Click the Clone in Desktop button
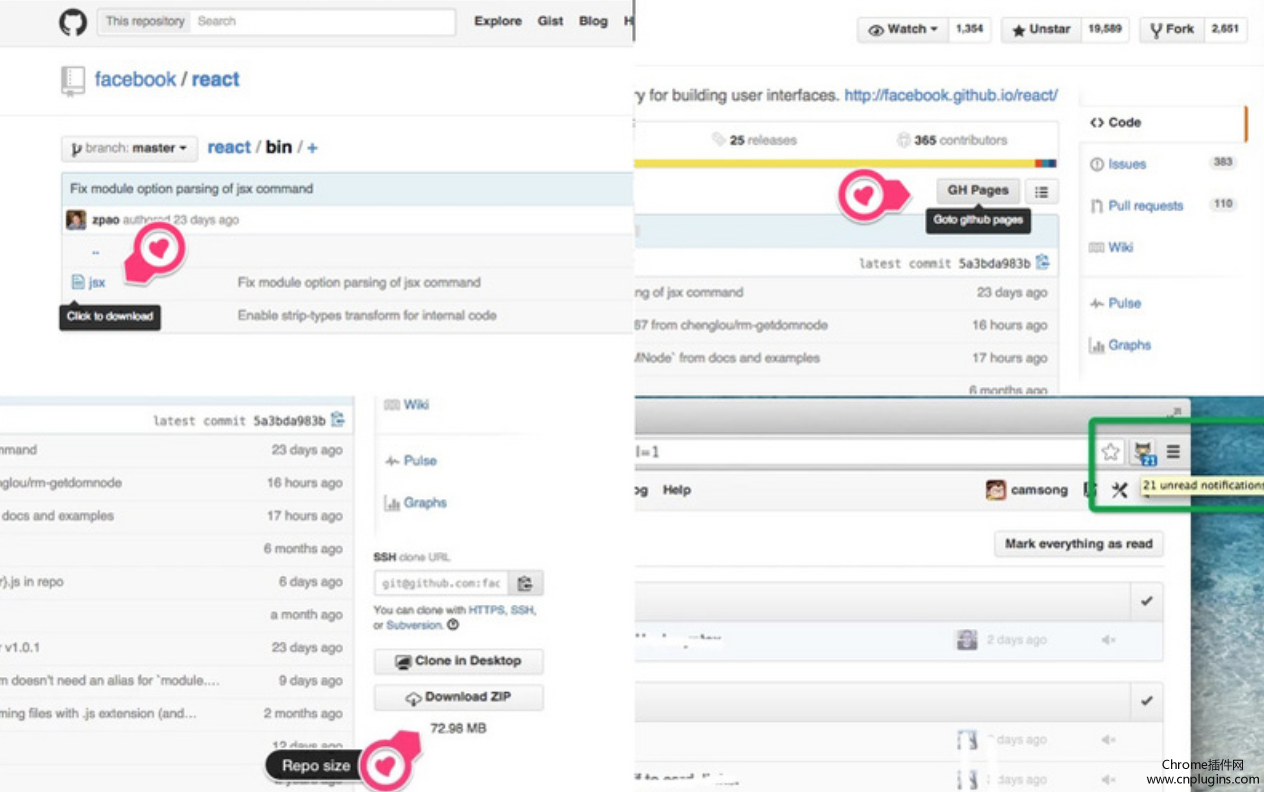This screenshot has height=792, width=1264. pyautogui.click(x=459, y=661)
